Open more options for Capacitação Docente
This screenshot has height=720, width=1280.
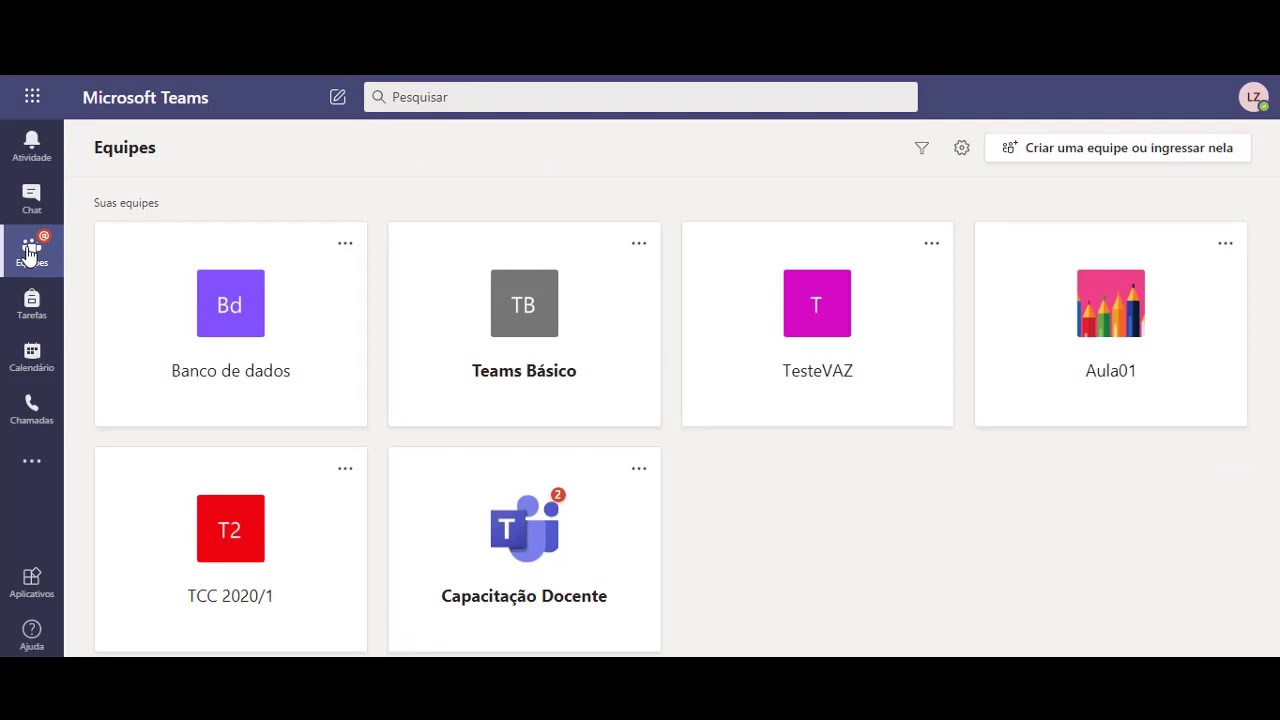(639, 468)
